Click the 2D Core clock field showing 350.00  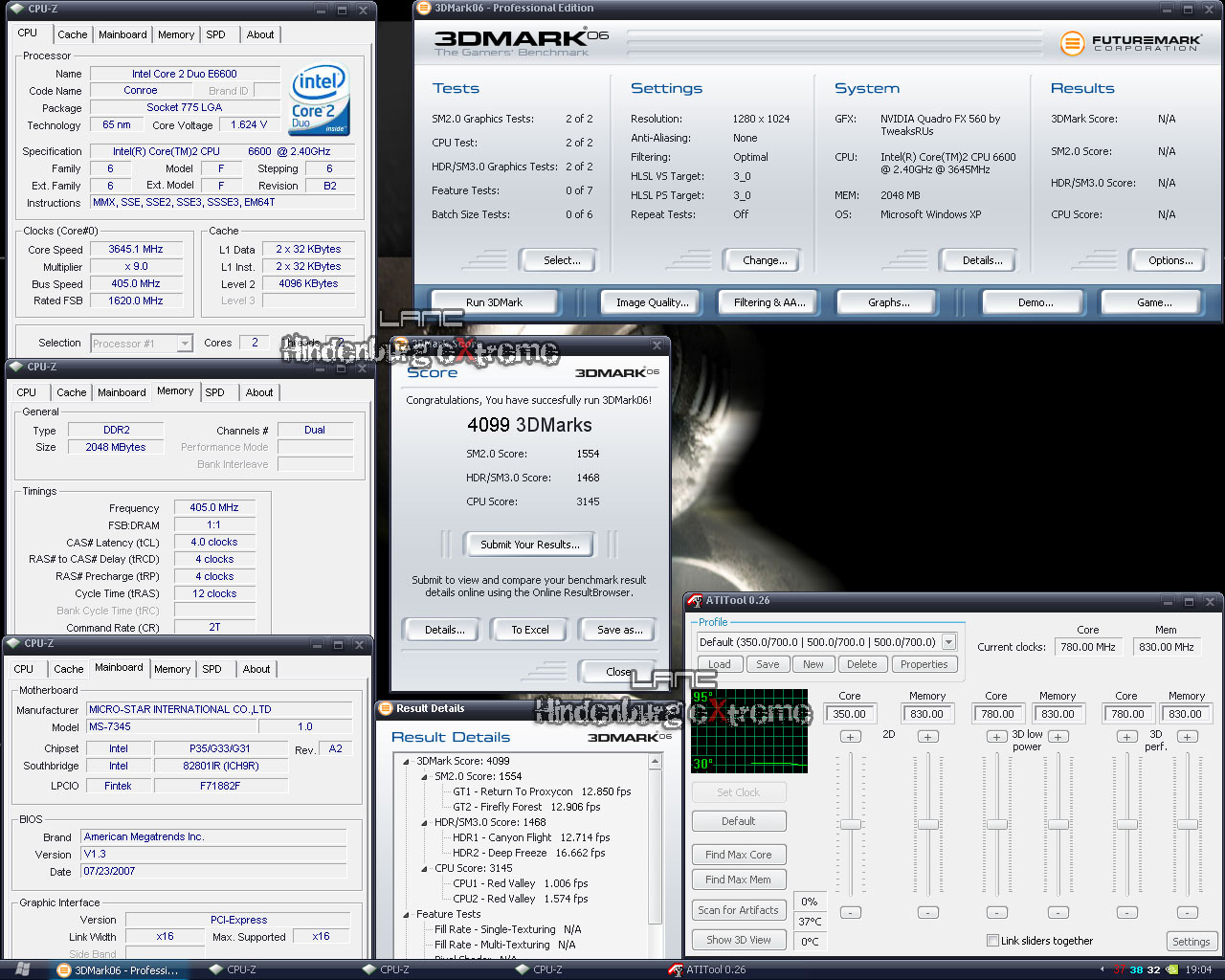click(x=849, y=714)
